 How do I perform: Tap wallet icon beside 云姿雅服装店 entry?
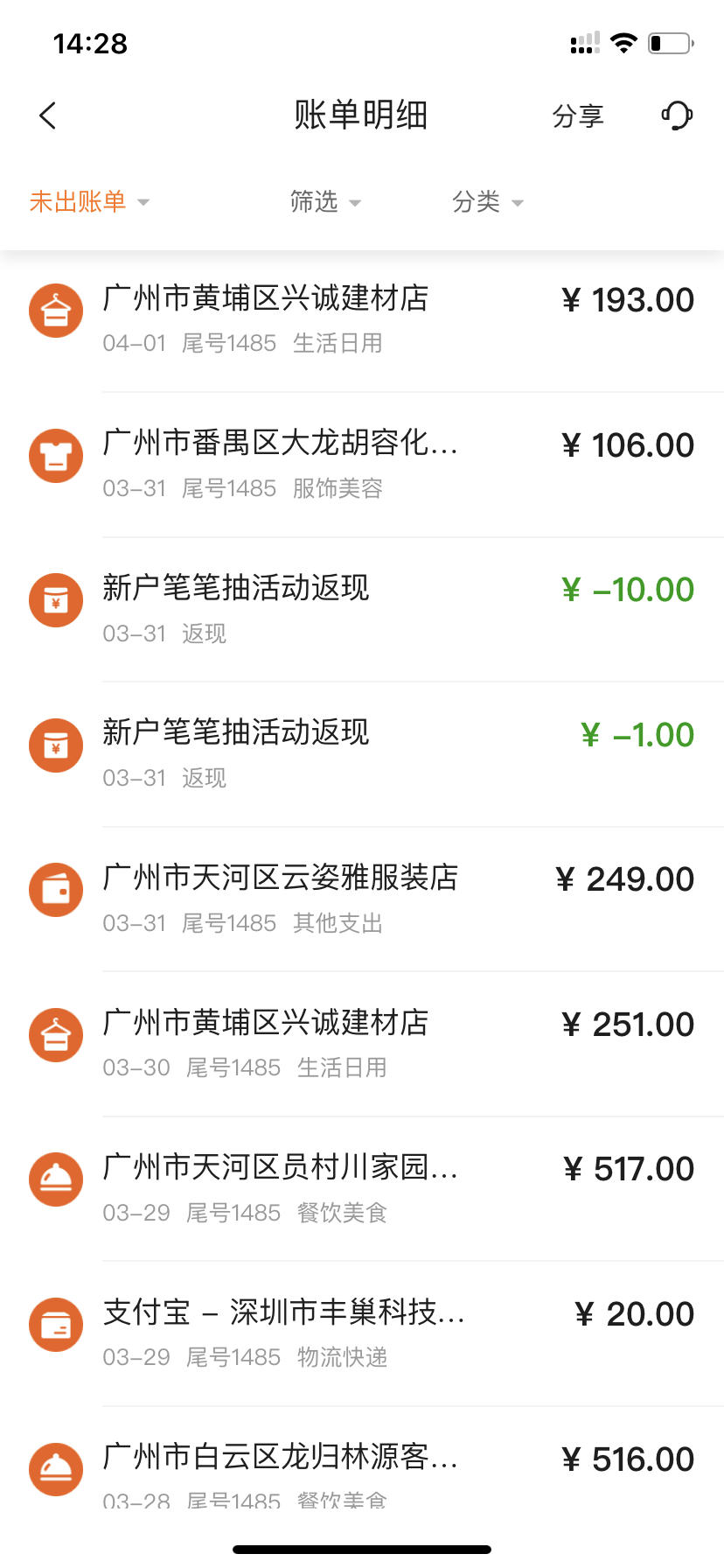[56, 890]
